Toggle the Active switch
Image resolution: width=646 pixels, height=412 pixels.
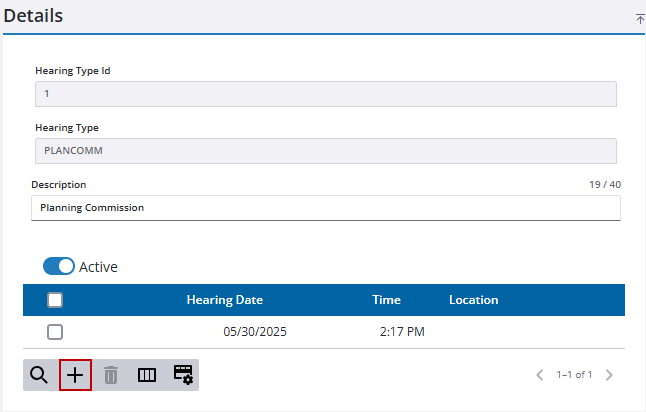tap(59, 267)
